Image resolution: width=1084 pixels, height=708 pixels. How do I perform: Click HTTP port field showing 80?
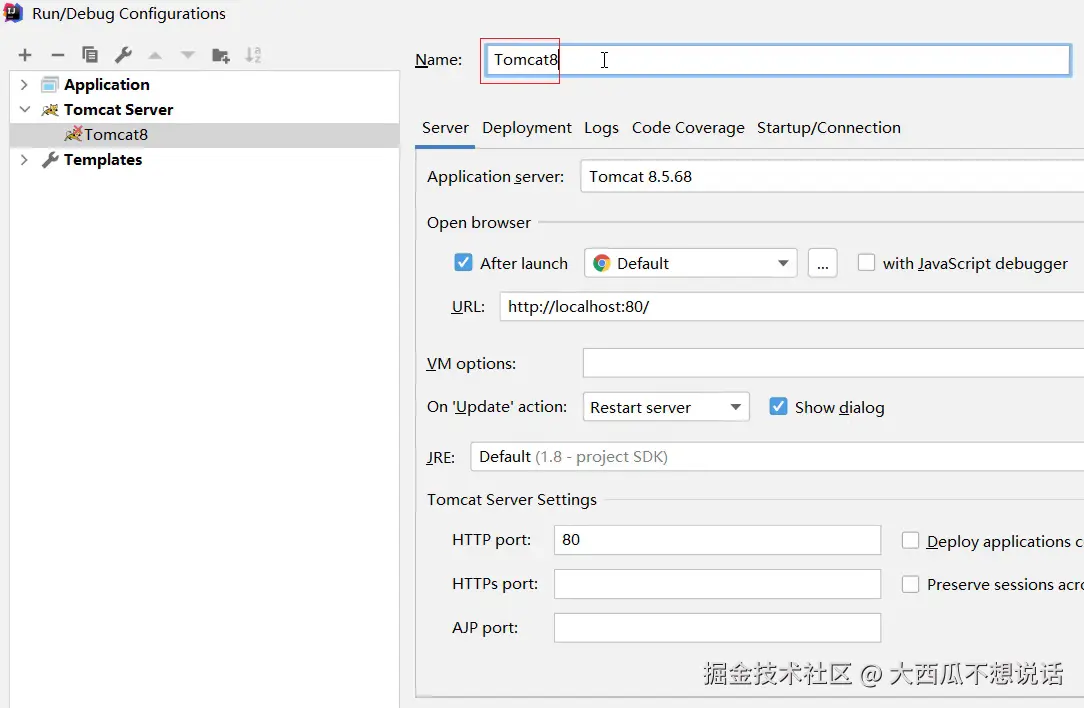(718, 540)
